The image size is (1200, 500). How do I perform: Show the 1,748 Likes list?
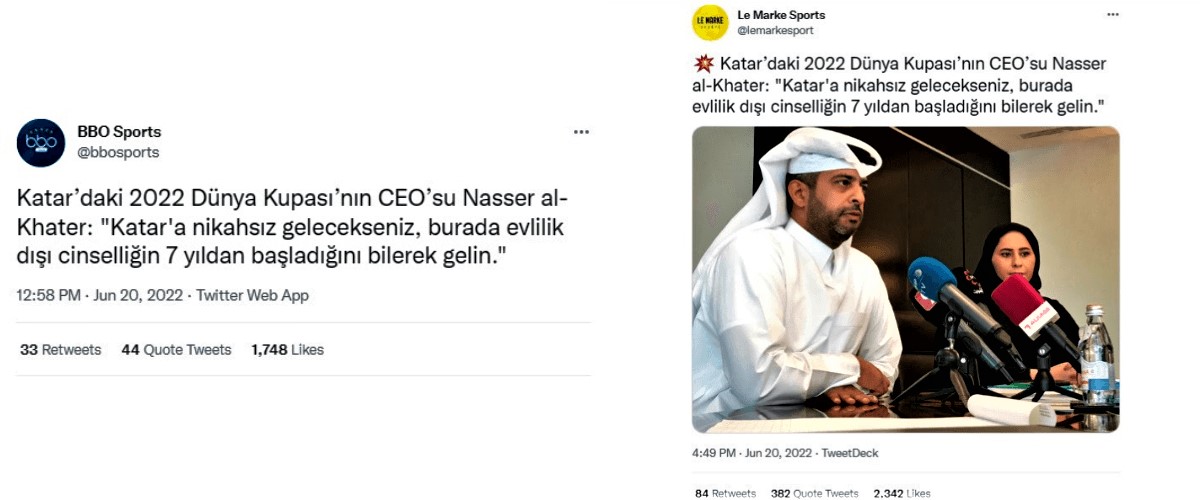[x=287, y=350]
